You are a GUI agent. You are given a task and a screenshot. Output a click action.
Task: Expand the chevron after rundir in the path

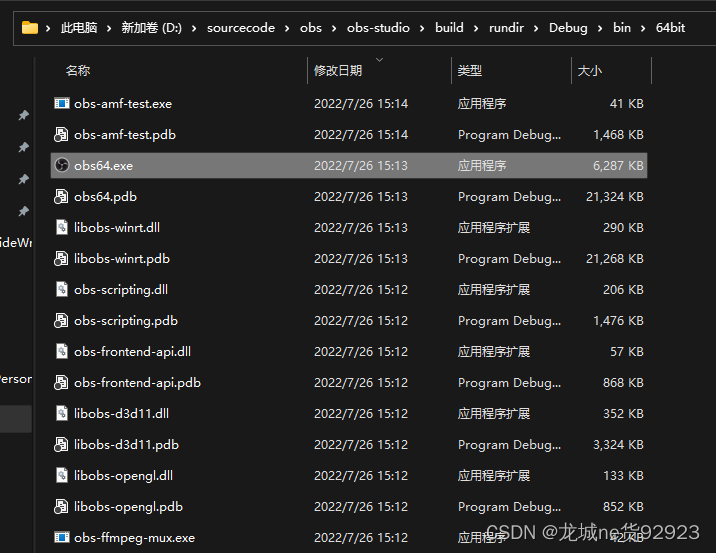click(x=536, y=28)
